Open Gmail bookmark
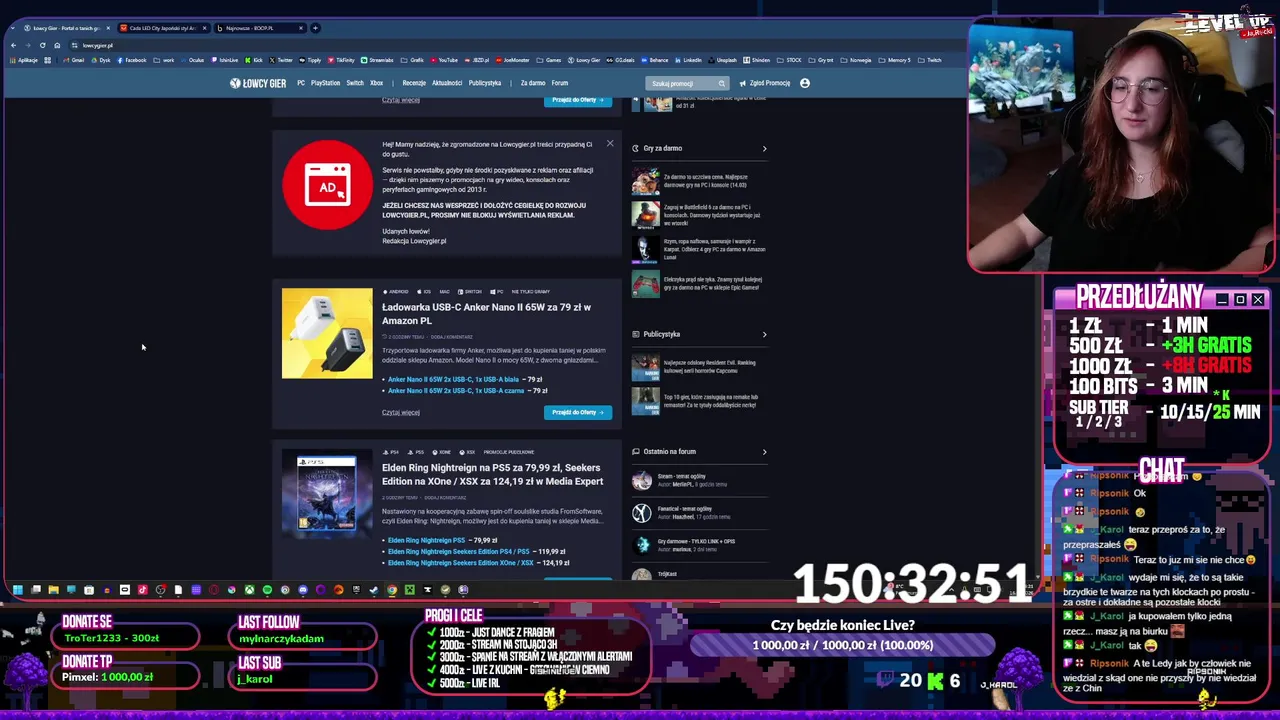1280x720 pixels. 75,60
